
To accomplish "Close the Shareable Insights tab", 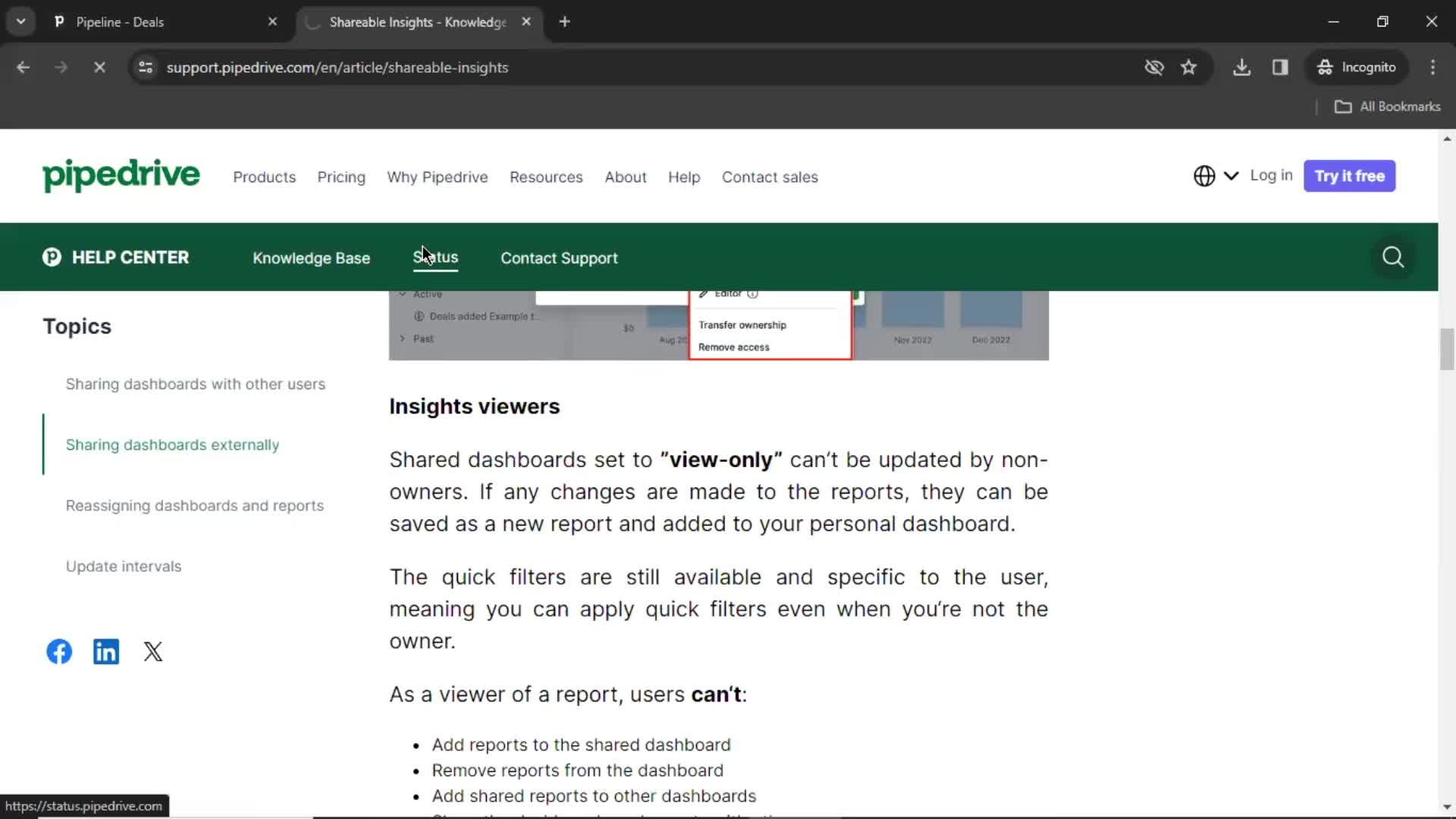I will click(x=526, y=22).
